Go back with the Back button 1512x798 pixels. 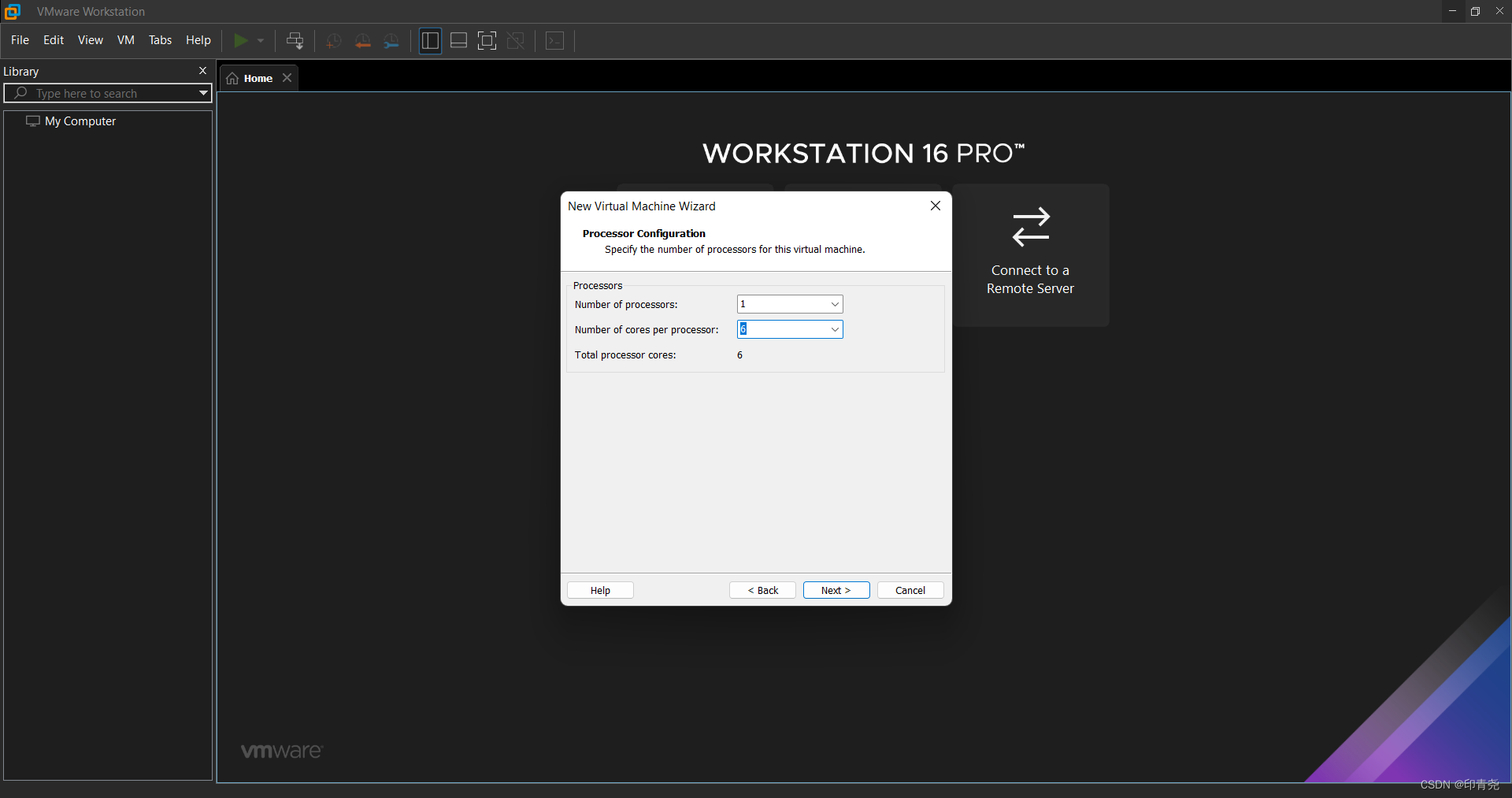(x=762, y=590)
